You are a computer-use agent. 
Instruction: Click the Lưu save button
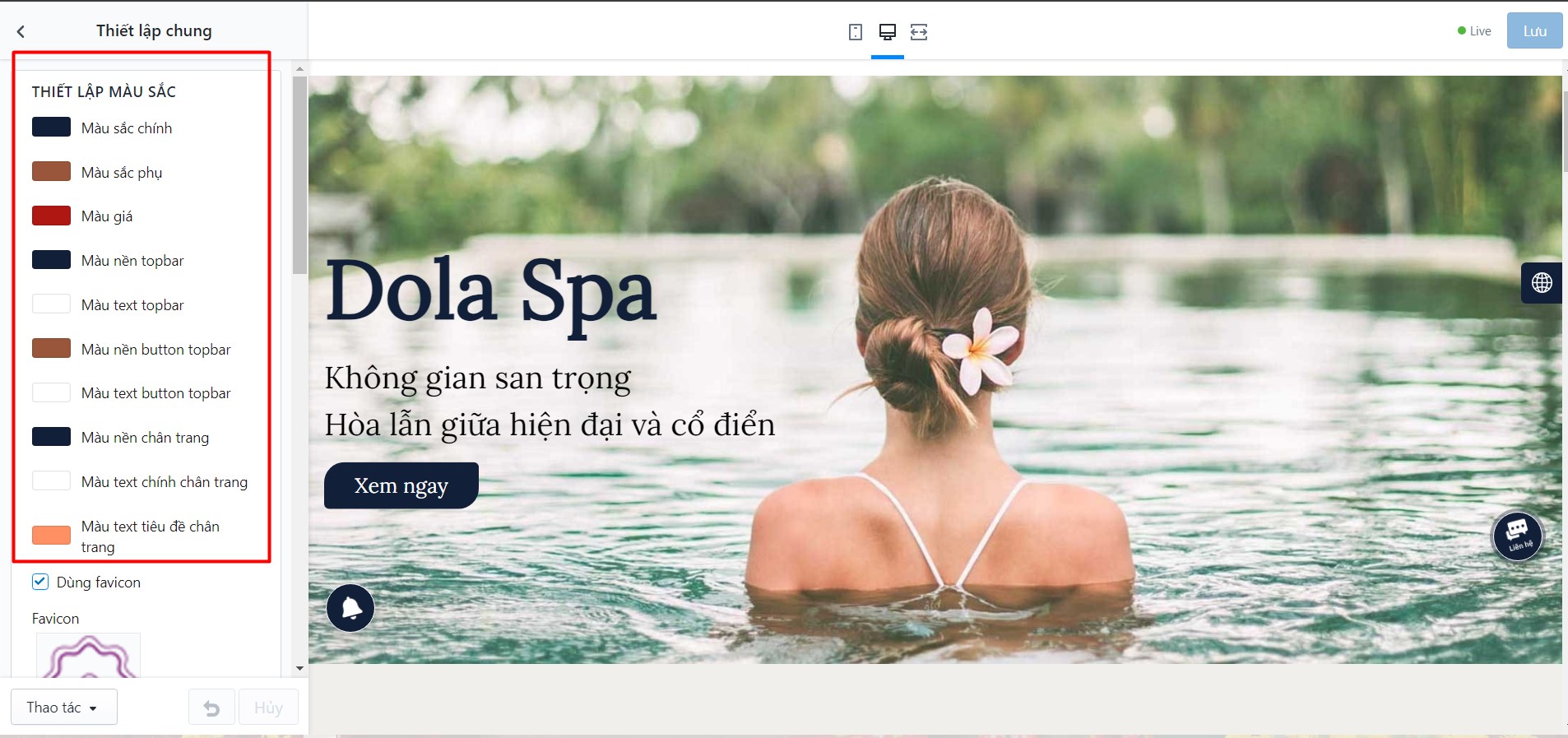click(x=1534, y=31)
